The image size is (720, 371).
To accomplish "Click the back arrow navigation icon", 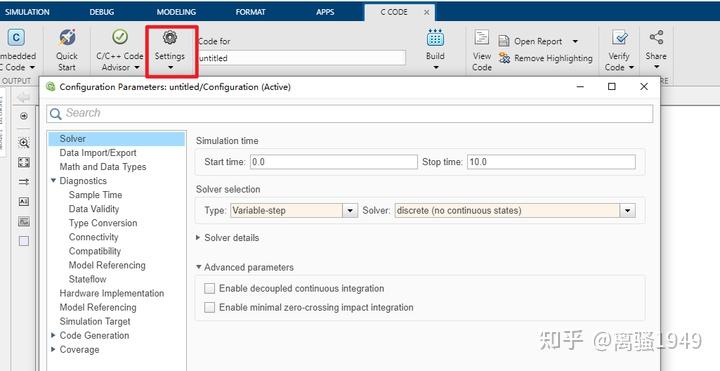I will point(23,97).
